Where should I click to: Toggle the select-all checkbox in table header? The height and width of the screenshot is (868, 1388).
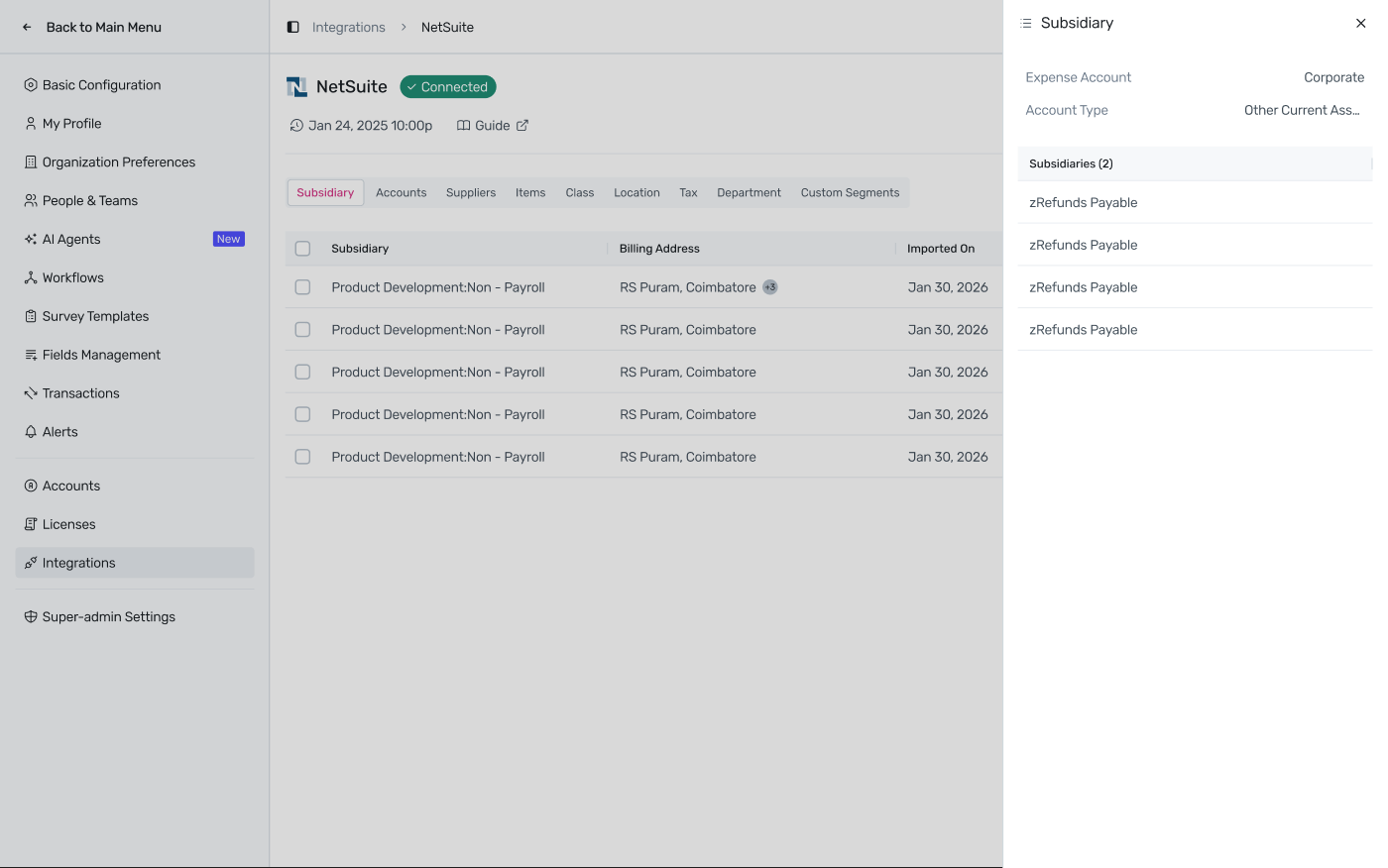[302, 249]
